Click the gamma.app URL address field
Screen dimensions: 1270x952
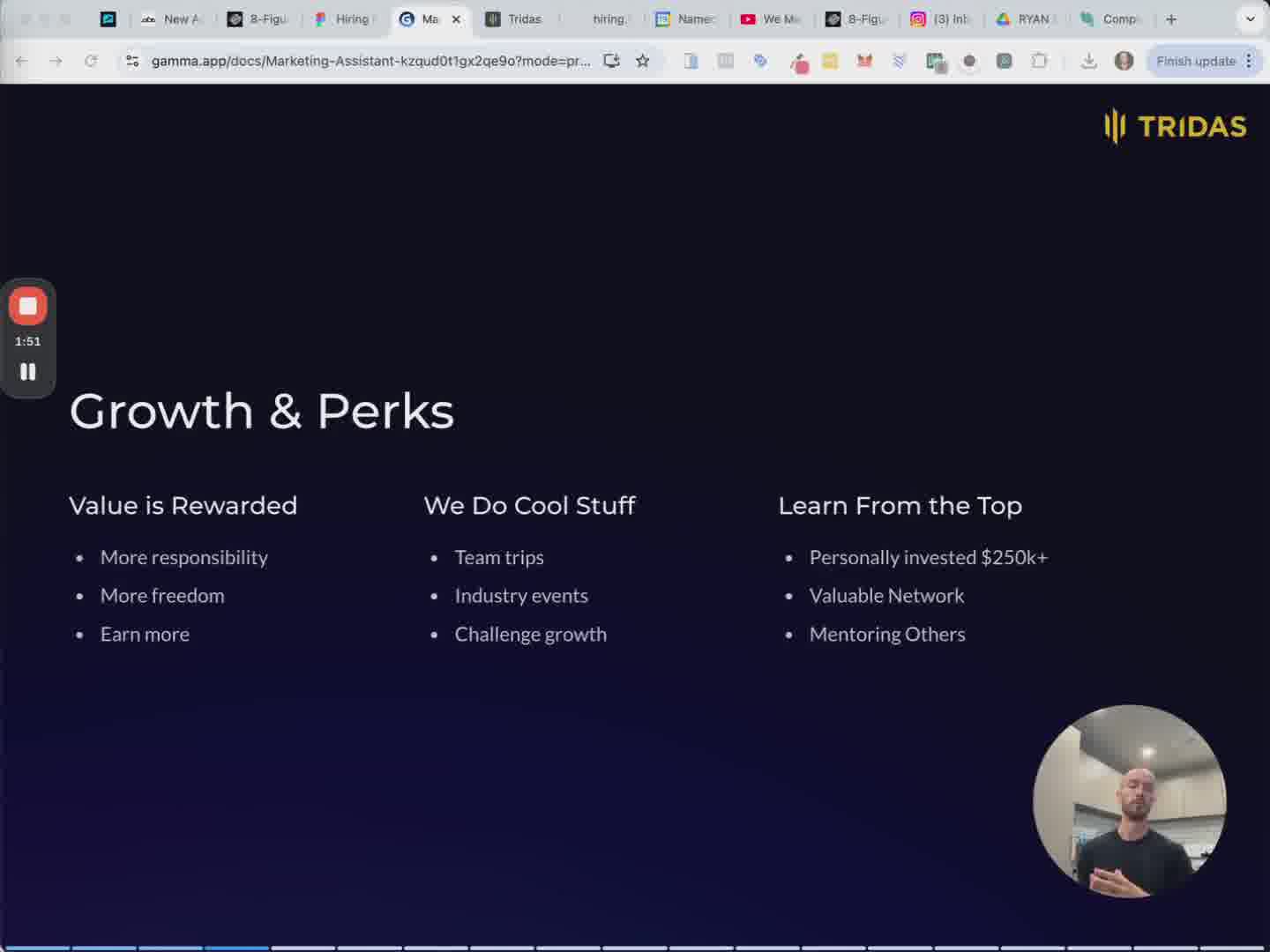click(x=370, y=61)
